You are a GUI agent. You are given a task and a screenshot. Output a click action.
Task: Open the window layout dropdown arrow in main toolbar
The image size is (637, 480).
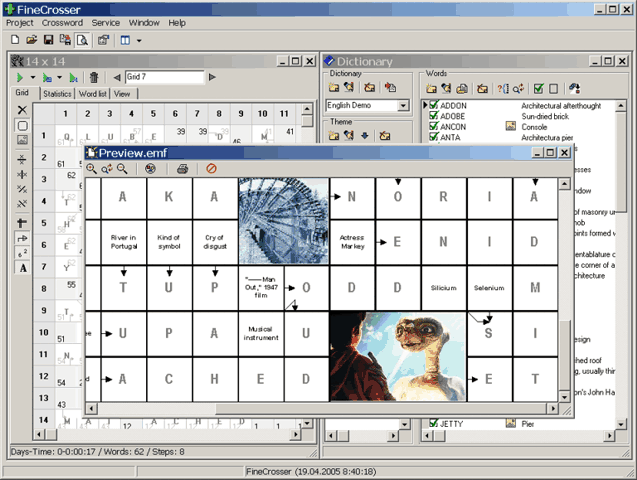[138, 40]
